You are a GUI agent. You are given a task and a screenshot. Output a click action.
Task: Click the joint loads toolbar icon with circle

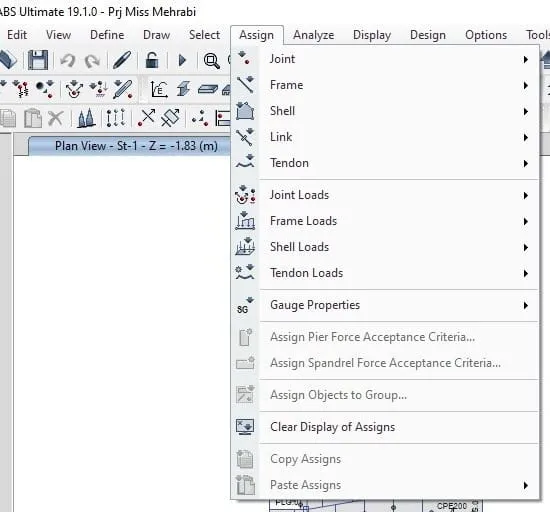[x=74, y=89]
